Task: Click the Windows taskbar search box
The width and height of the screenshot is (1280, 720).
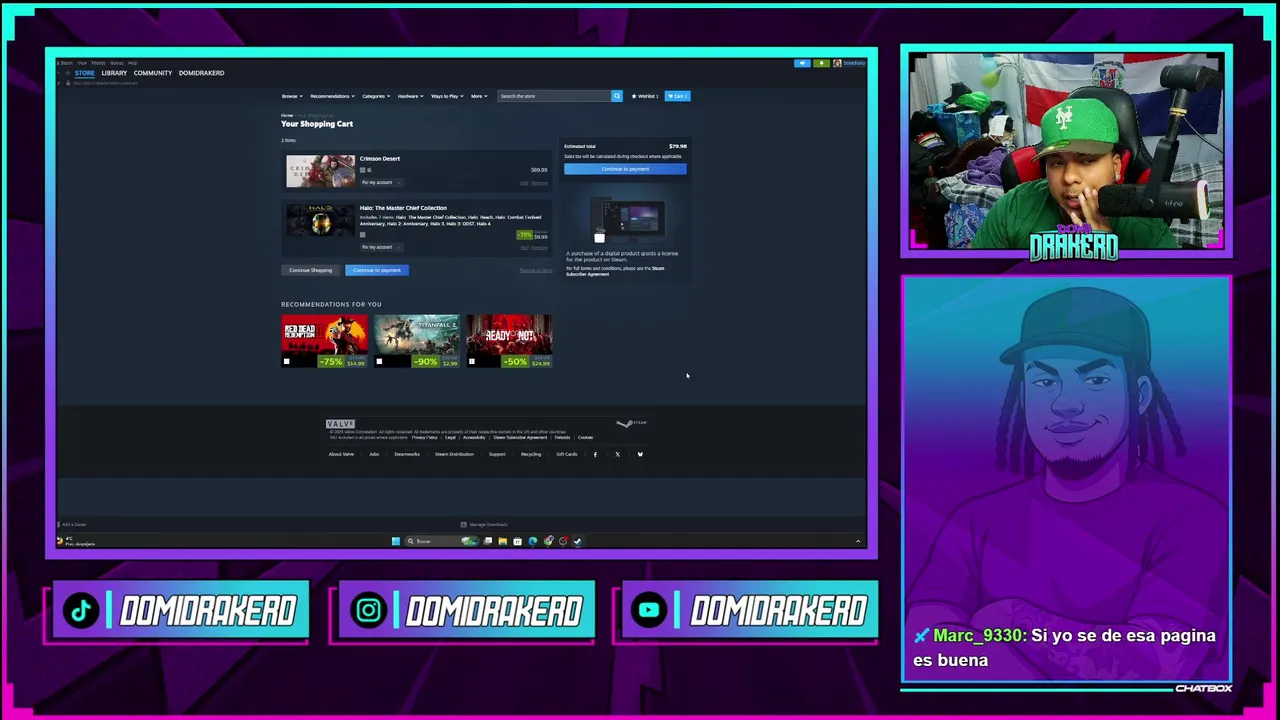Action: pos(443,541)
